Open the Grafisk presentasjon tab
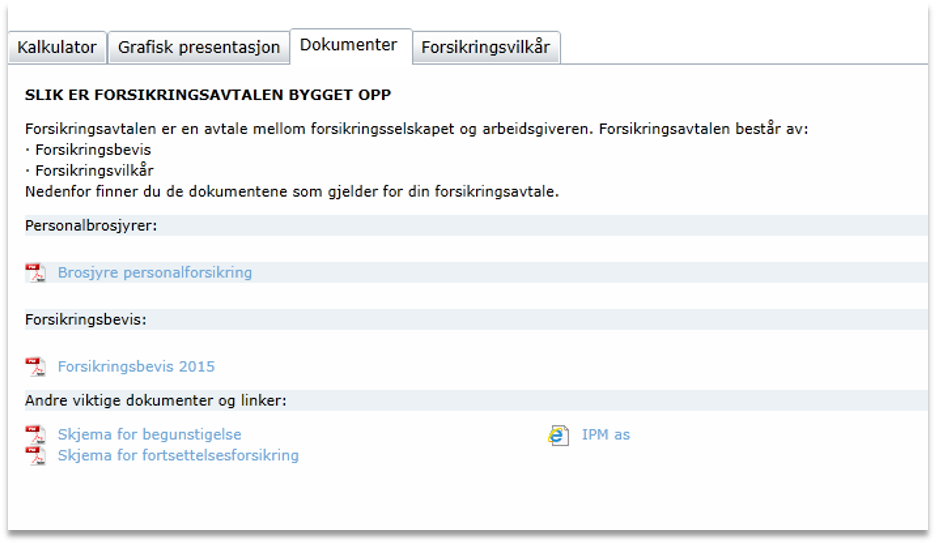Image resolution: width=936 pixels, height=544 pixels. point(199,47)
